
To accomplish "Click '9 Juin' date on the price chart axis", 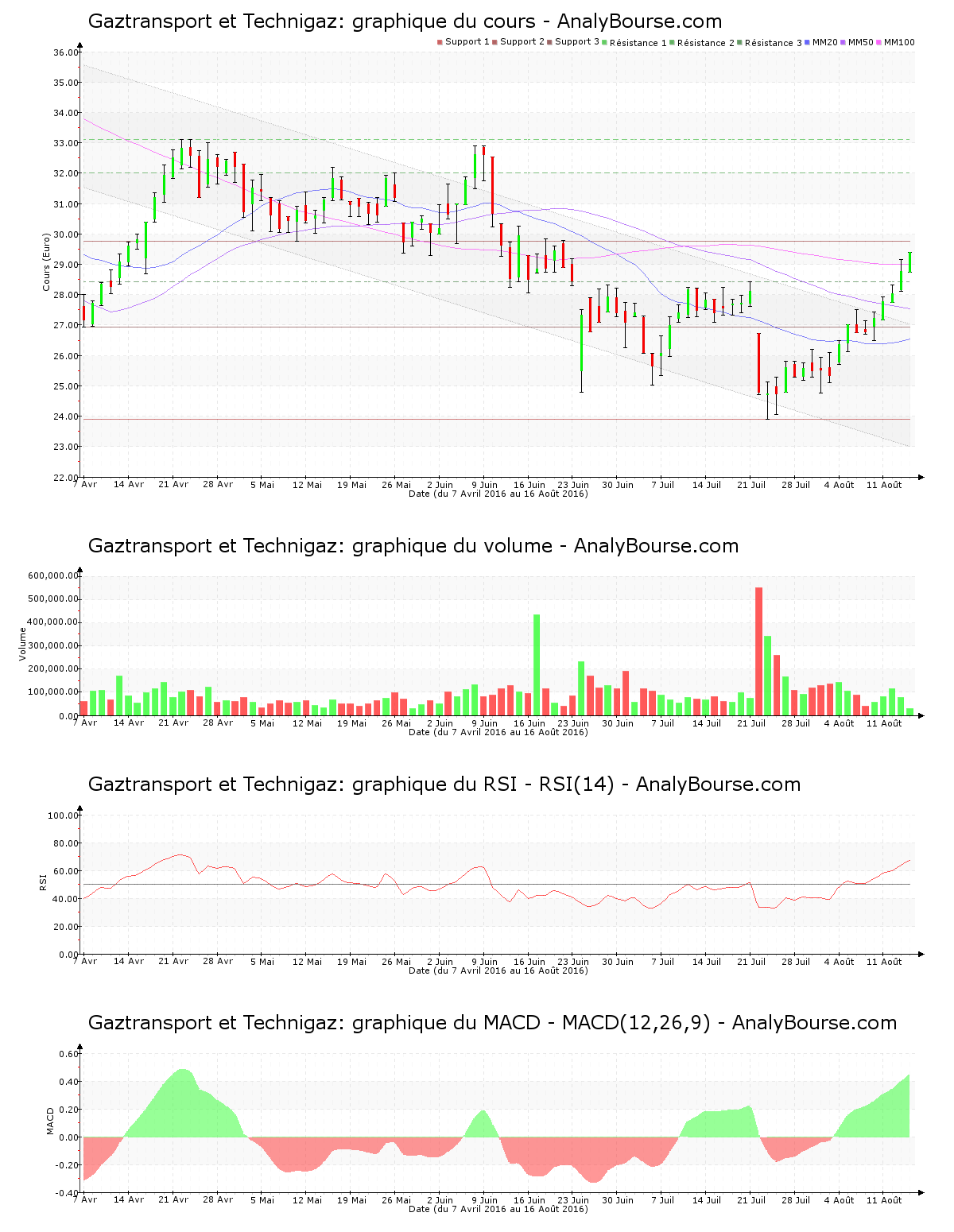I will pyautogui.click(x=484, y=485).
